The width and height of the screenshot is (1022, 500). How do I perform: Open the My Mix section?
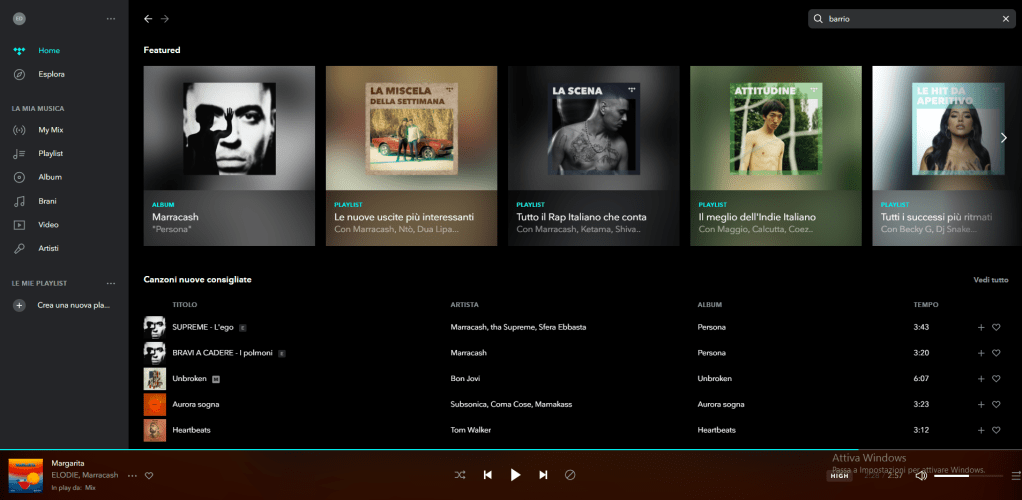coord(50,130)
